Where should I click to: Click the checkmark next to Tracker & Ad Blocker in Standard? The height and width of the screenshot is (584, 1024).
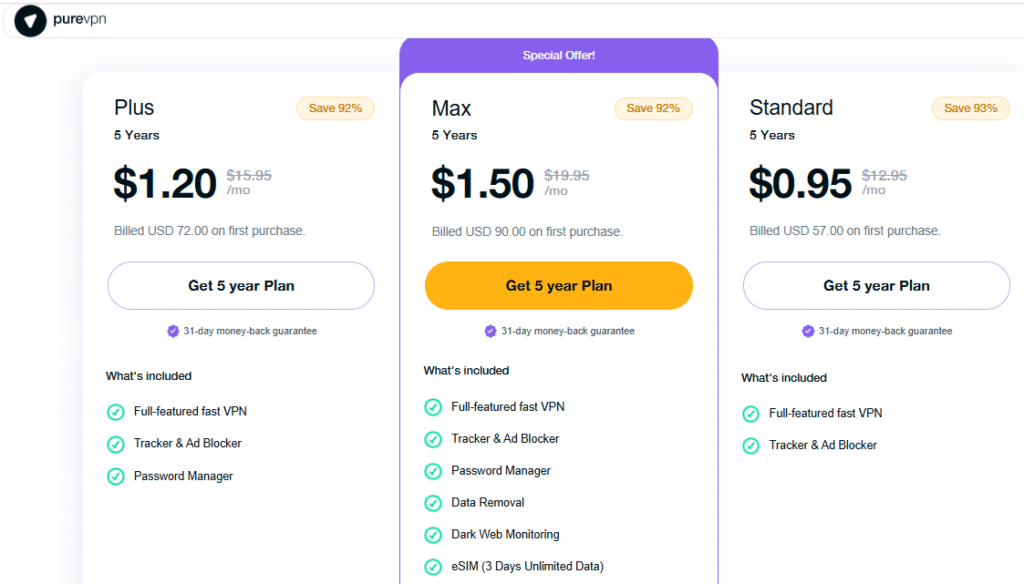(x=751, y=445)
